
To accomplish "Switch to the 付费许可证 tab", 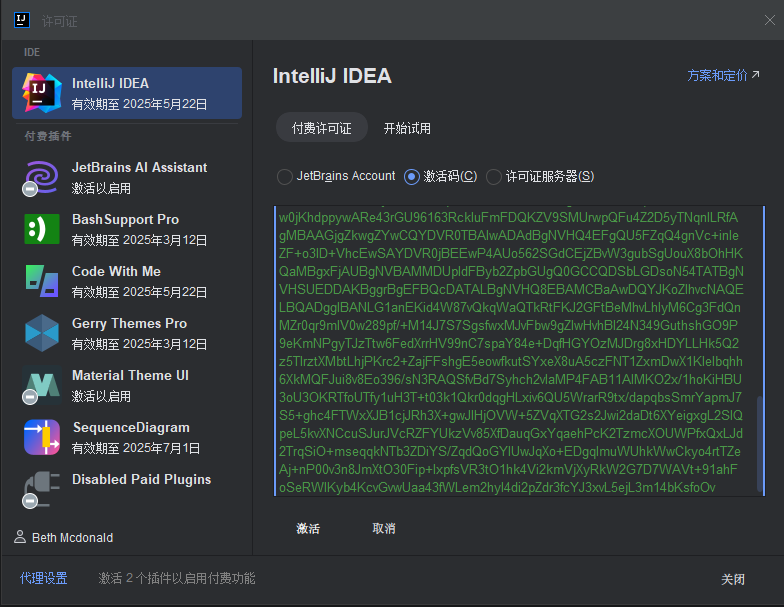I will [x=322, y=128].
